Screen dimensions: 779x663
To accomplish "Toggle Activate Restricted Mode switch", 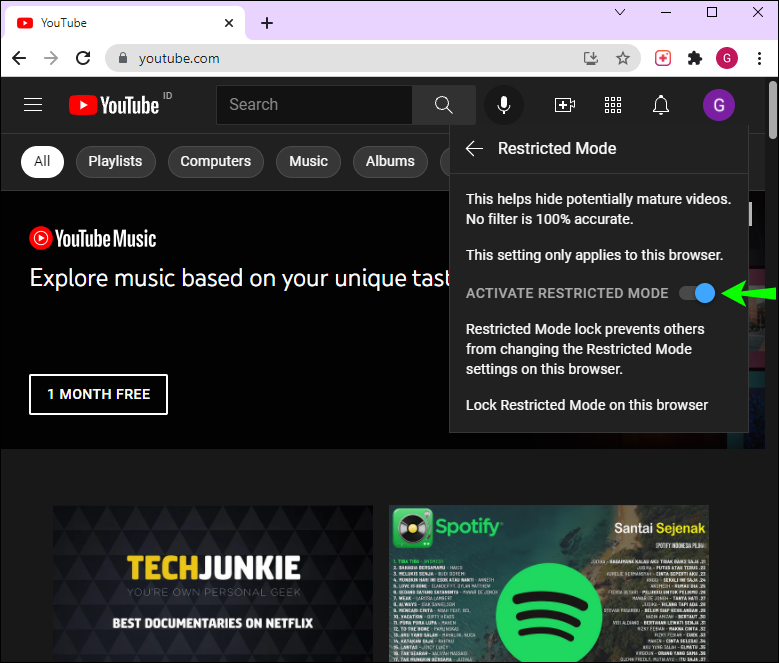I will (x=697, y=293).
